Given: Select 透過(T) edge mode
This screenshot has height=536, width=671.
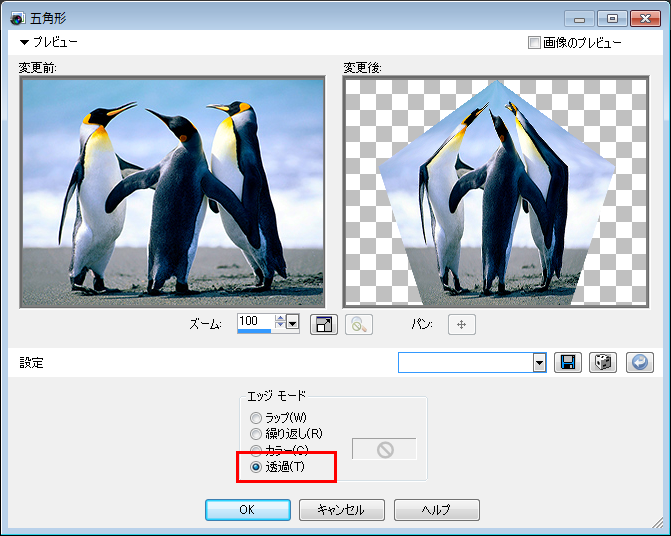Looking at the screenshot, I should pos(255,467).
